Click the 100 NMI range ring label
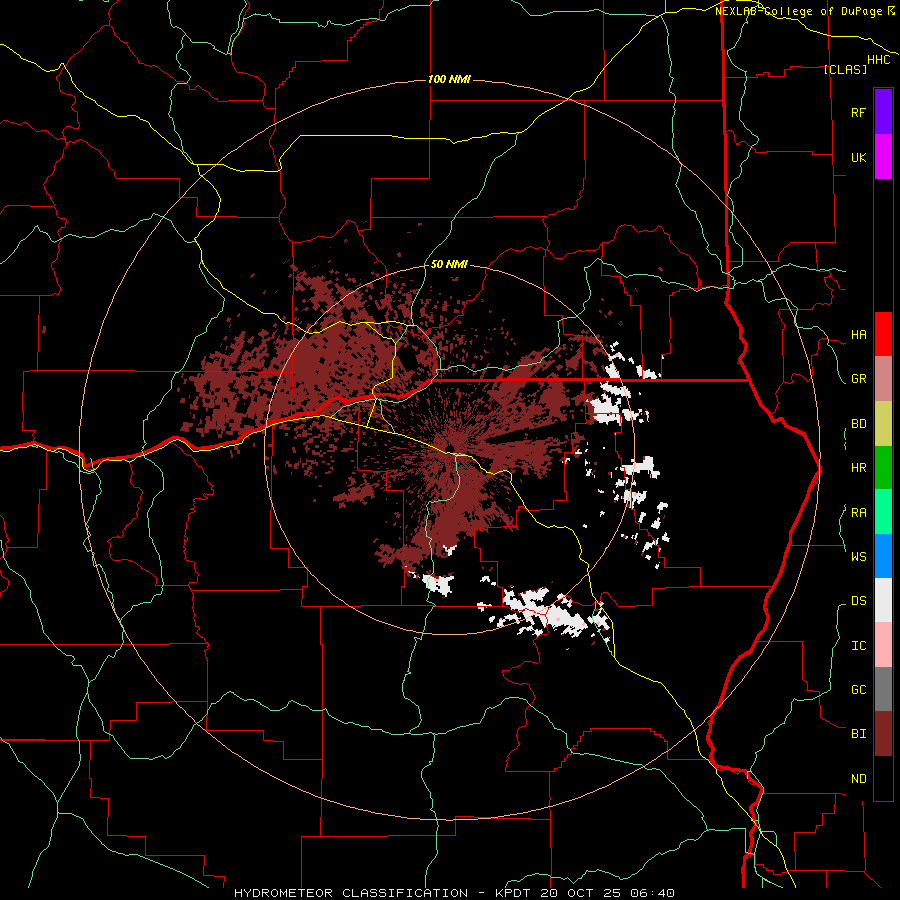Screen dimensions: 900x900 (x=449, y=79)
